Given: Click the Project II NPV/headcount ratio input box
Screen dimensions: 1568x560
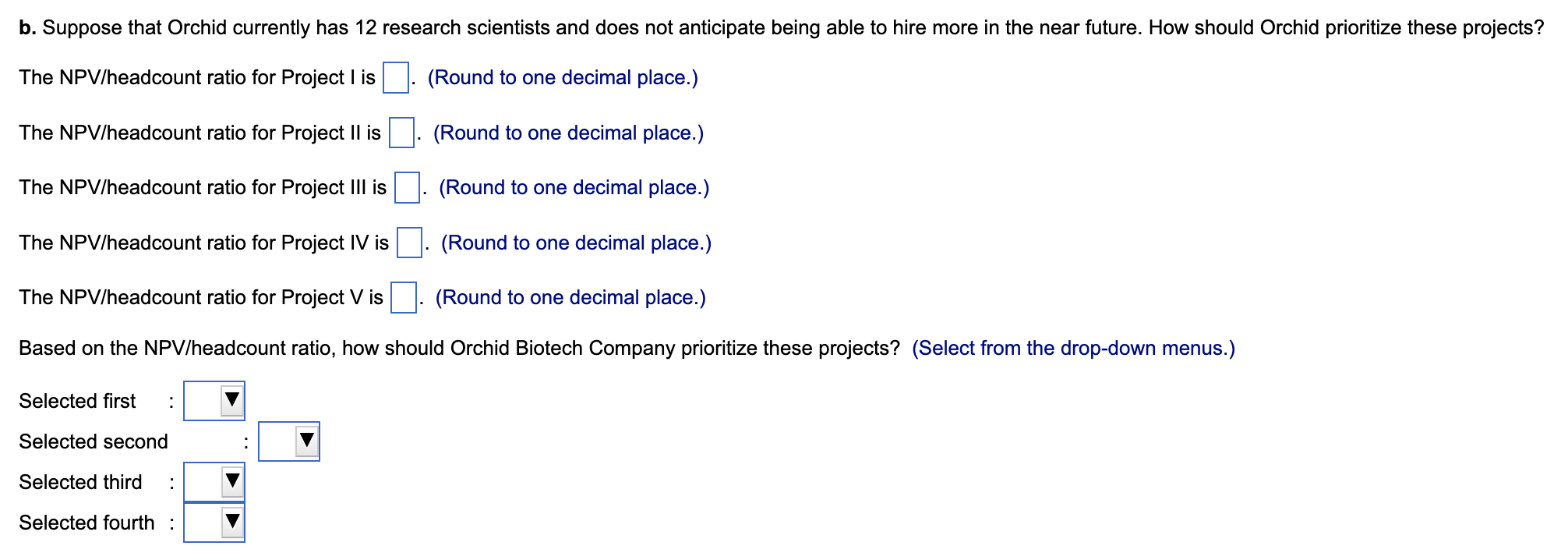Looking at the screenshot, I should click(x=401, y=133).
